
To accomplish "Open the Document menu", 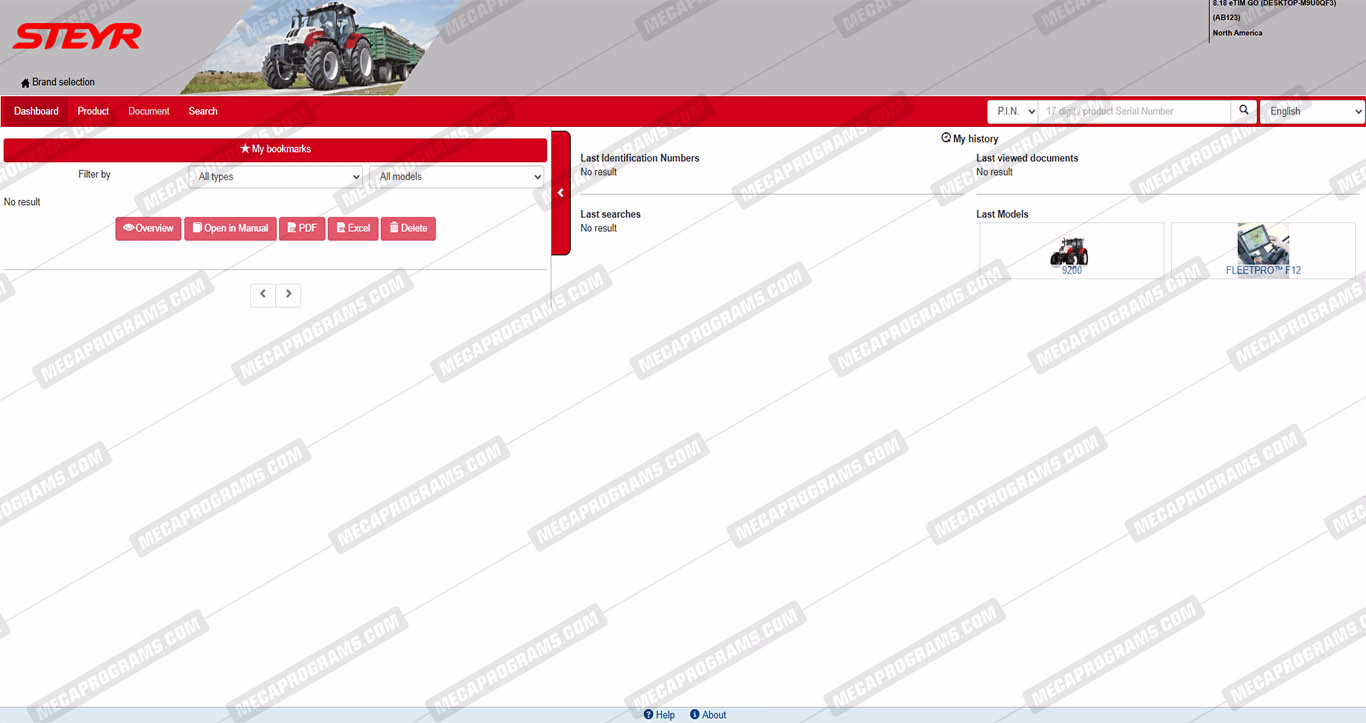I will [149, 111].
